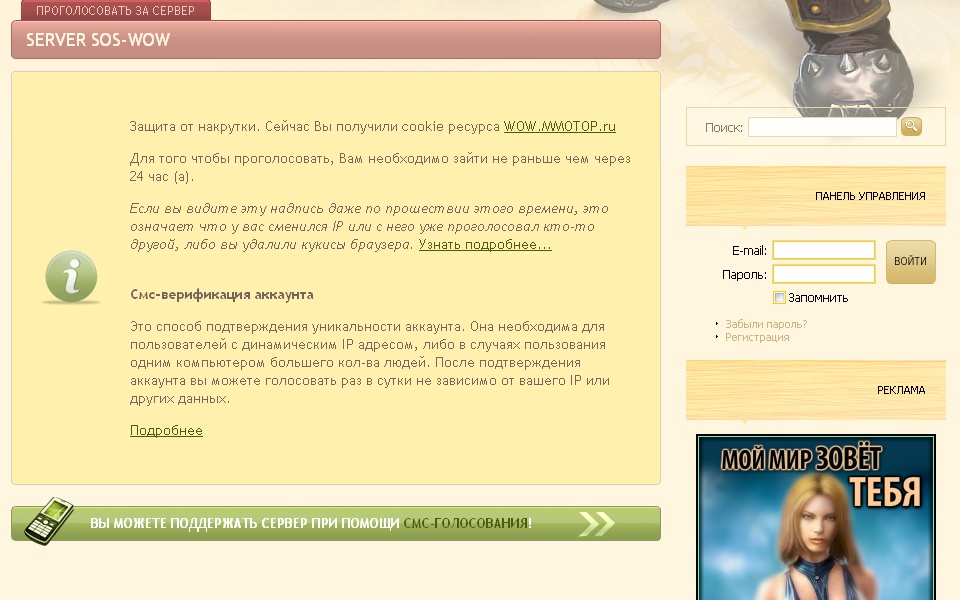Click the СМС-голосования banner text
960x600 pixels.
(x=465, y=523)
